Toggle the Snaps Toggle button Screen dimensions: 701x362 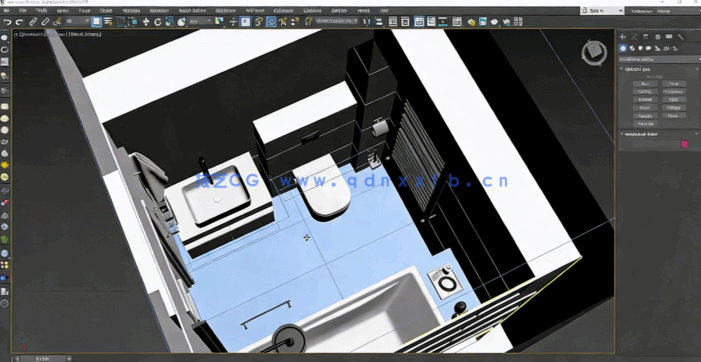pos(258,21)
